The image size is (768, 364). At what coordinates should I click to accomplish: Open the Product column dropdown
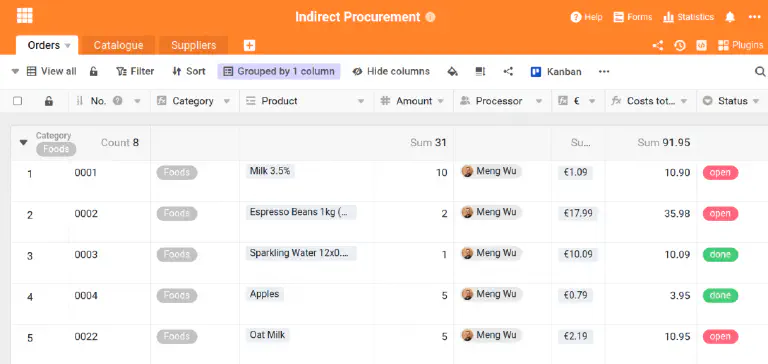pyautogui.click(x=361, y=101)
